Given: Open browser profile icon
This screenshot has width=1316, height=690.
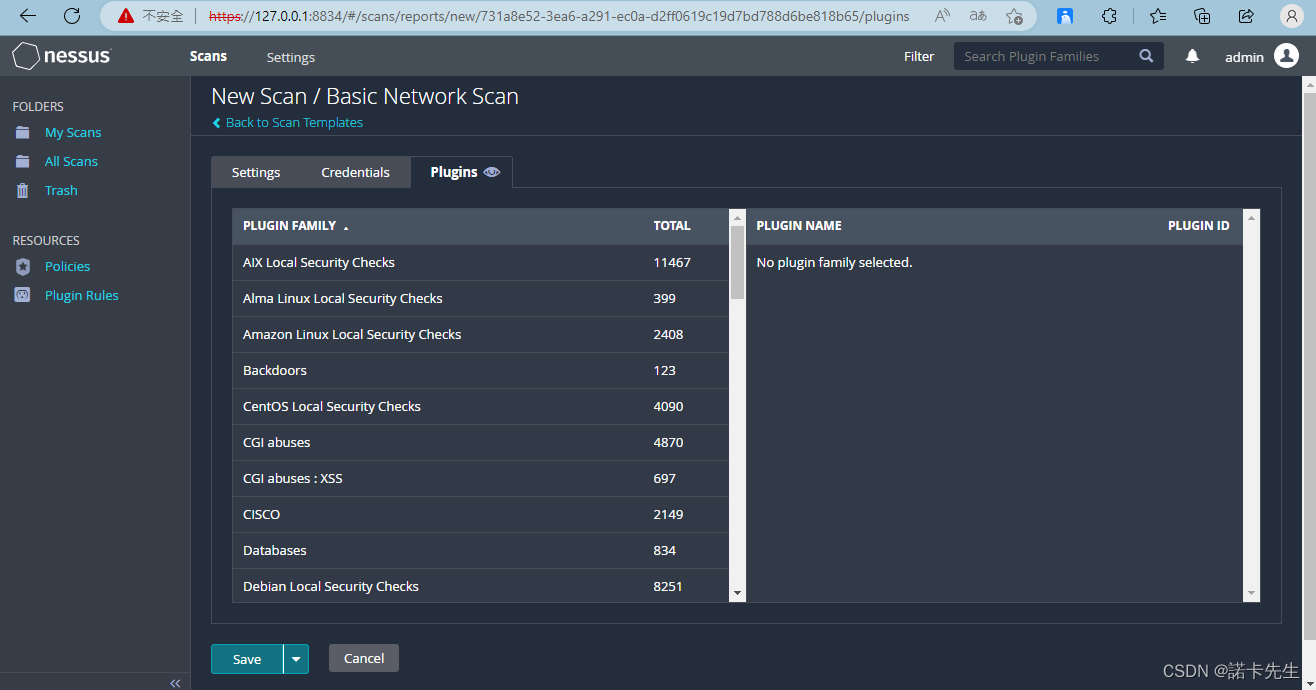Looking at the screenshot, I should [x=1291, y=16].
